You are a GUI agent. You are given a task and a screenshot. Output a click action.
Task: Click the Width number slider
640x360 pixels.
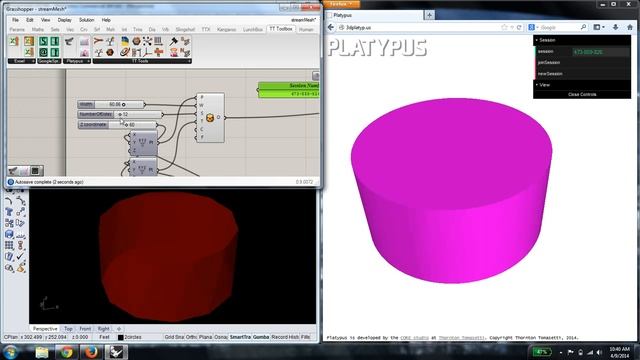pyautogui.click(x=111, y=104)
